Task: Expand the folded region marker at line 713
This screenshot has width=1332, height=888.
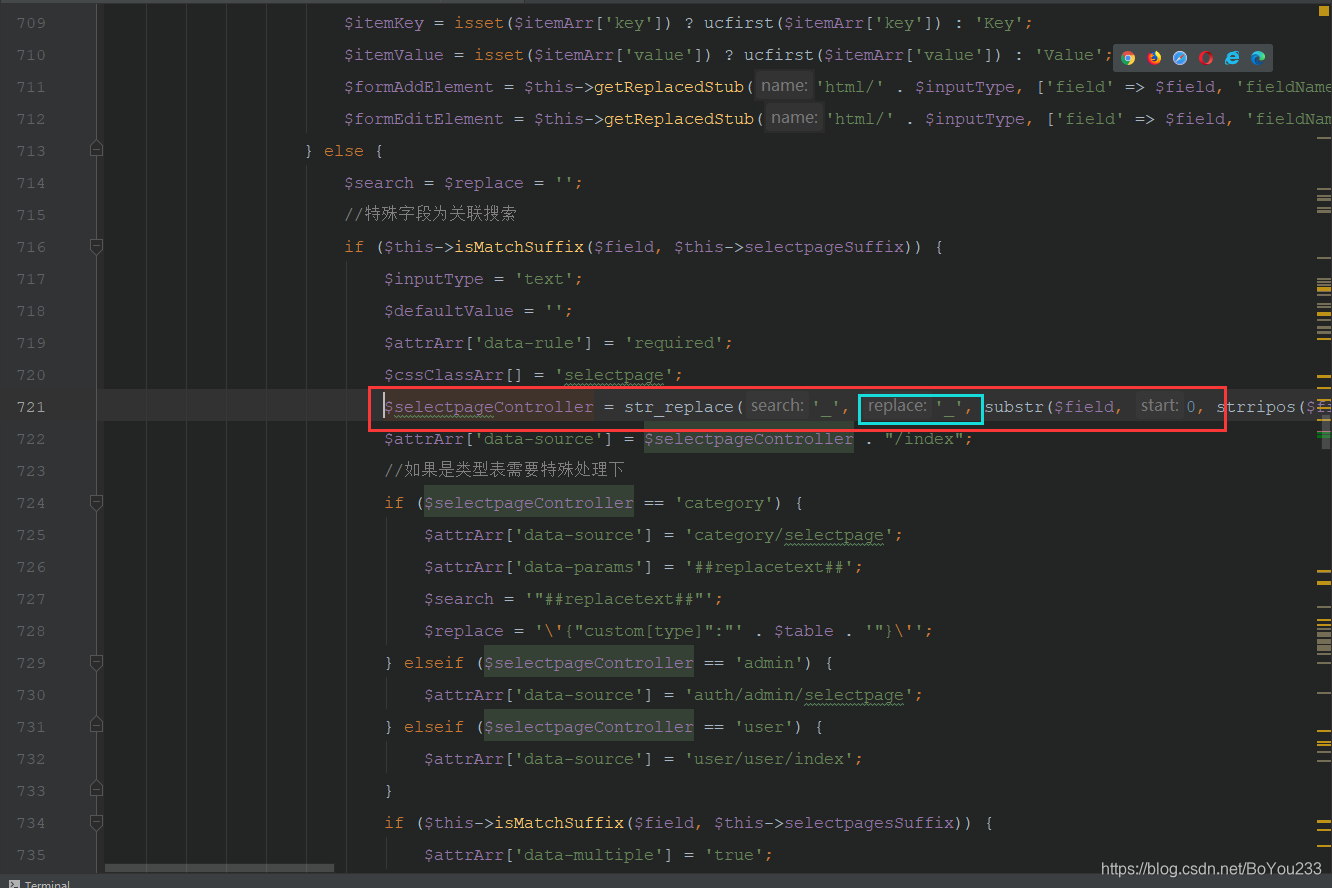Action: [96, 147]
